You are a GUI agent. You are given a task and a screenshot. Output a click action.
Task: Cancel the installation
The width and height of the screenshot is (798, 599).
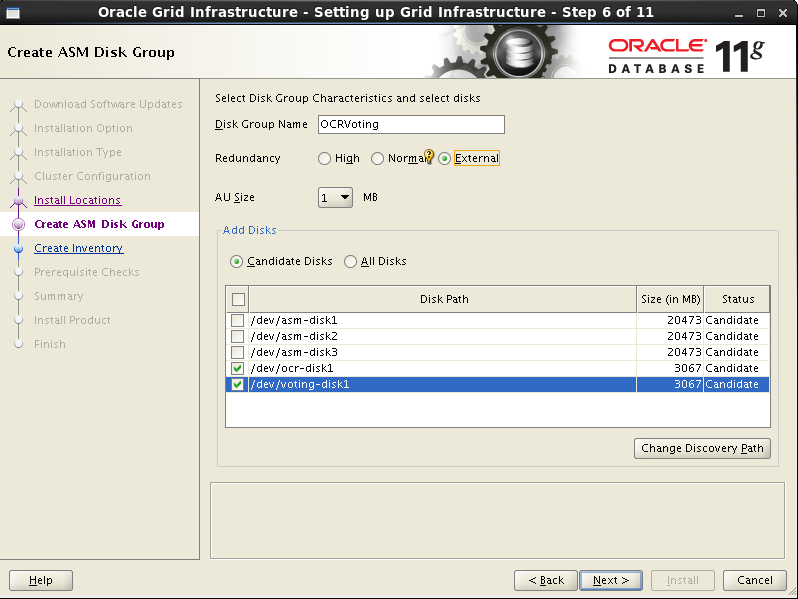(x=755, y=580)
